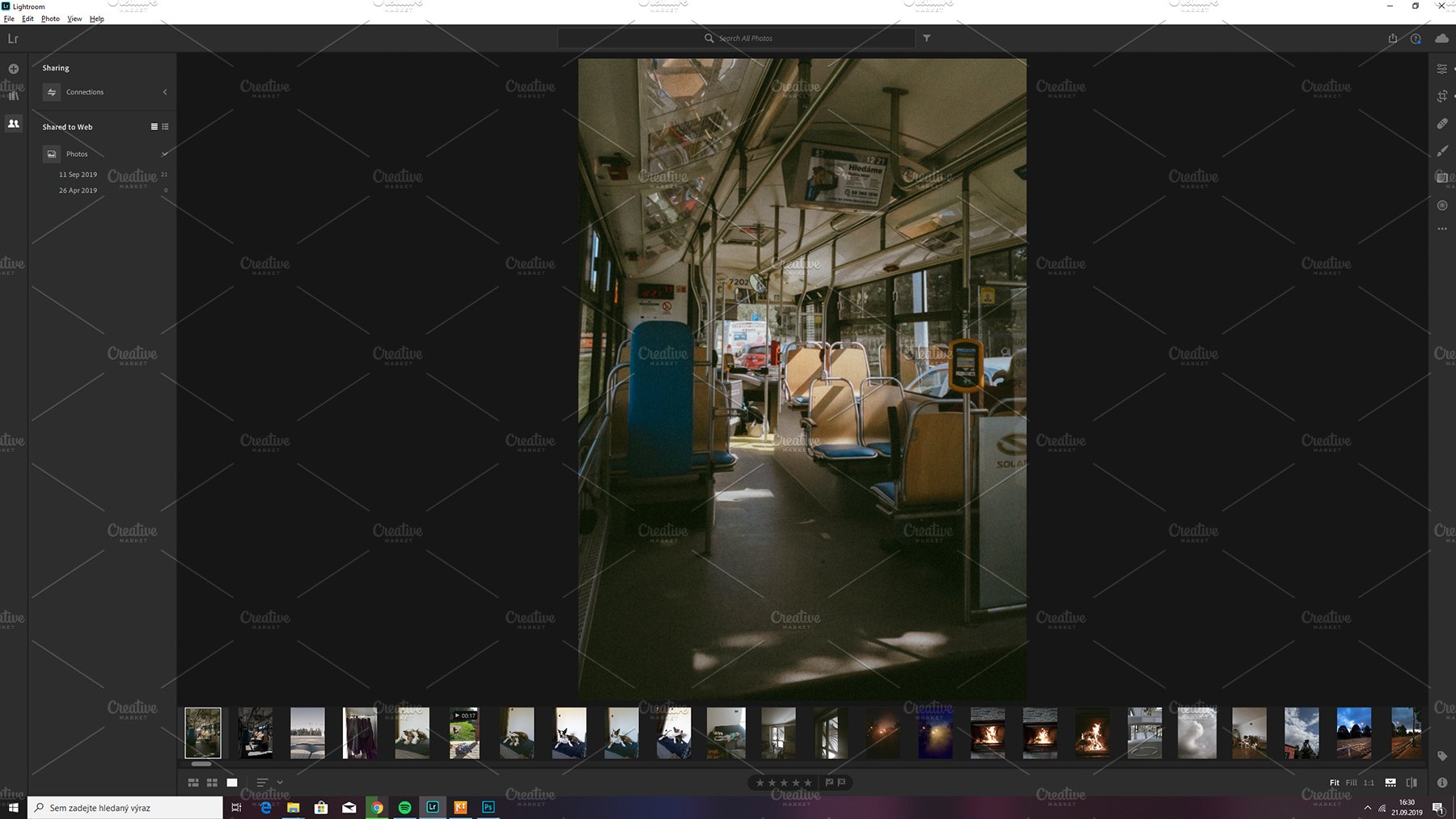The height and width of the screenshot is (819, 1456).
Task: Switch Shared to Web to detailed list view
Action: [166, 127]
